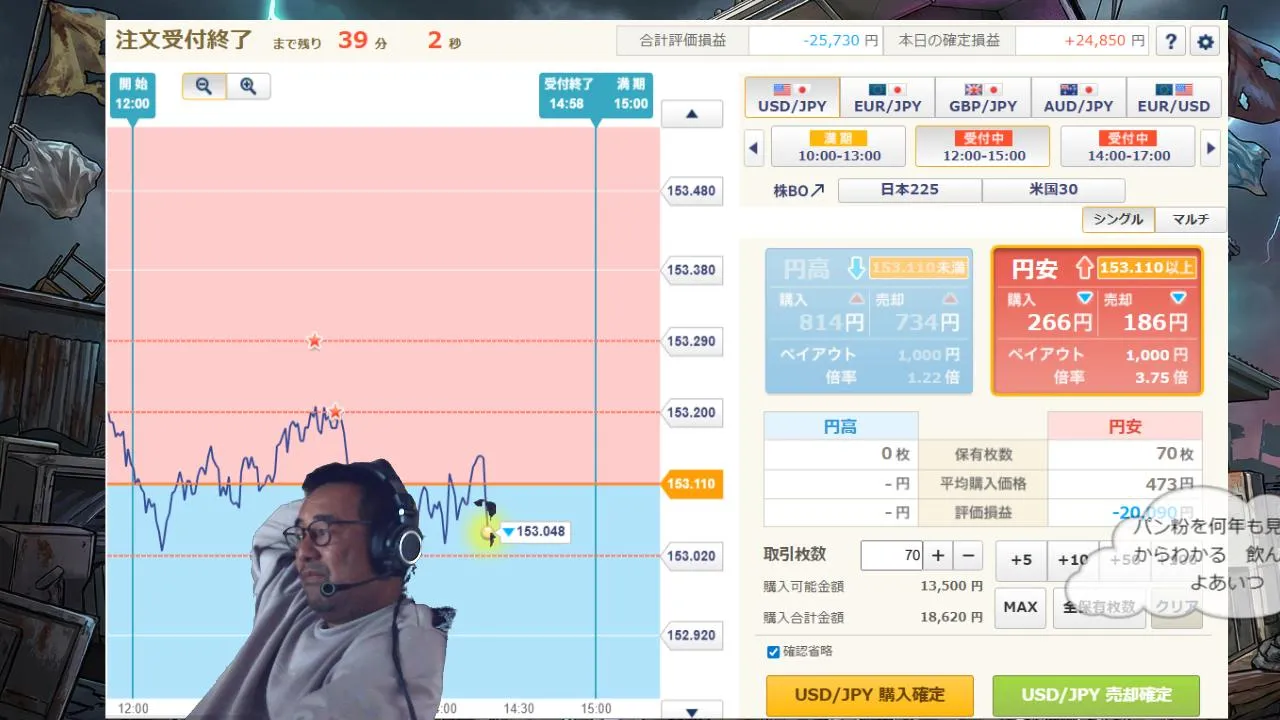This screenshot has height=720, width=1280.
Task: Show earlier sessions with left arrow
Action: coord(754,149)
